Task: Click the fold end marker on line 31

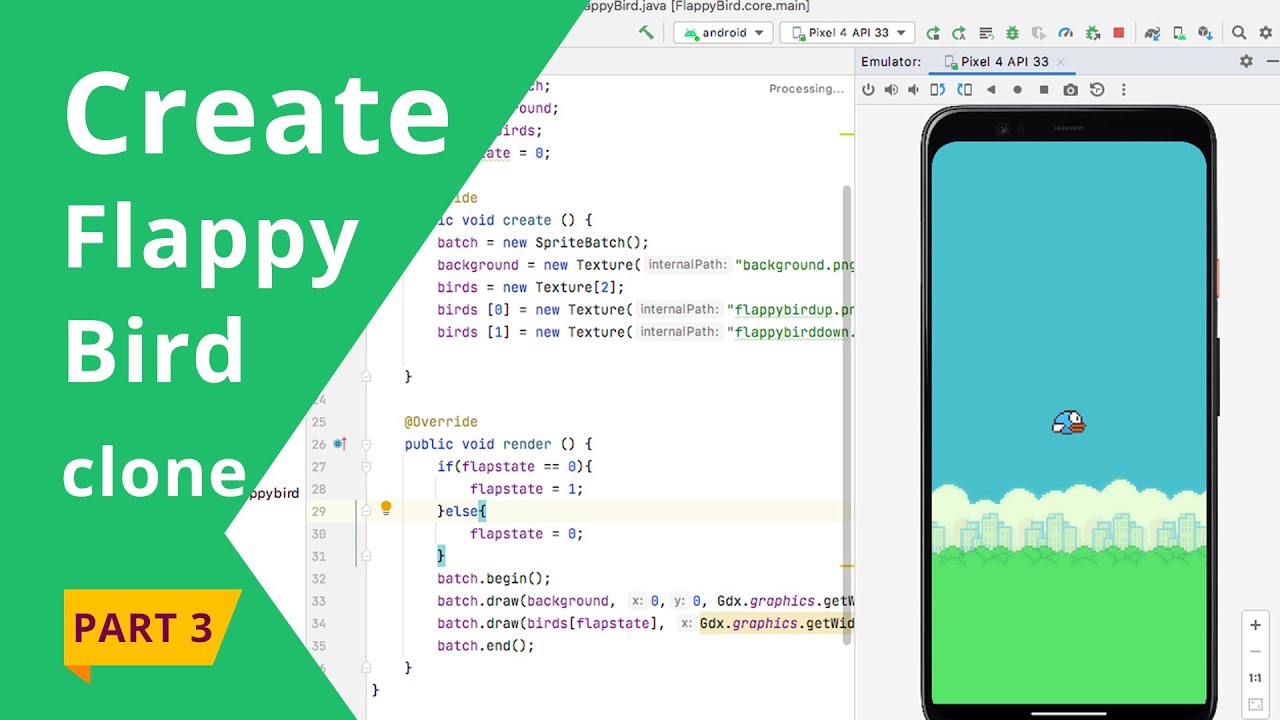Action: (x=366, y=555)
